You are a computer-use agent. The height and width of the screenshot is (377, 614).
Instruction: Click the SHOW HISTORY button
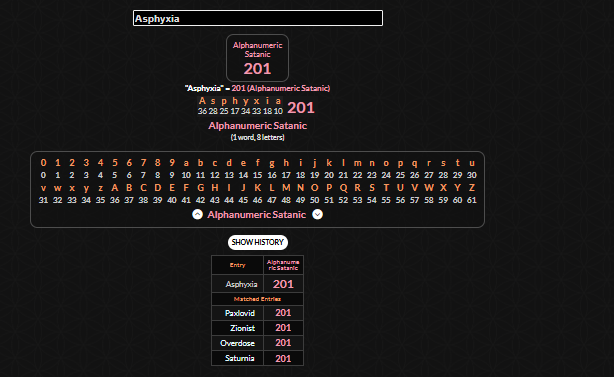(258, 242)
